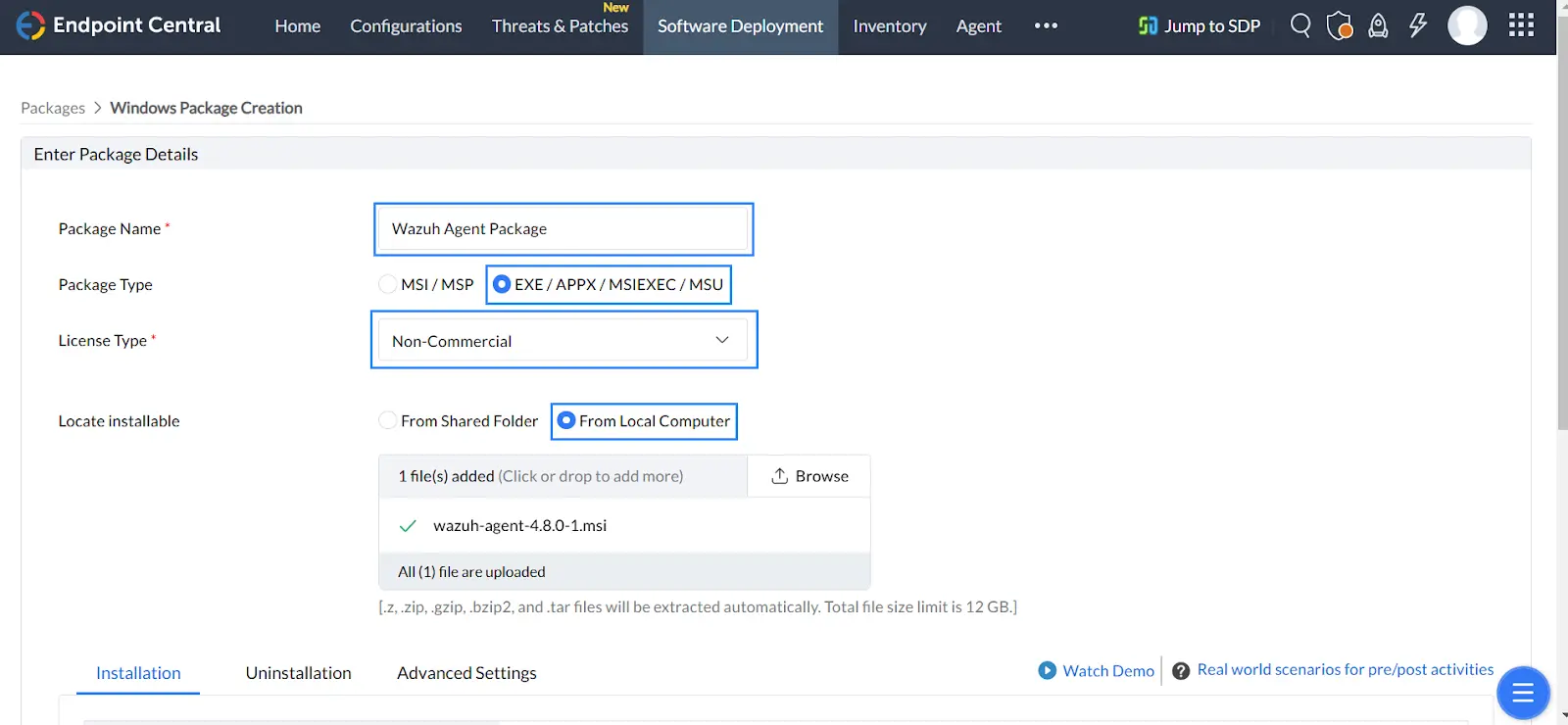Click the Windows Package Creation breadcrumb text
1568x725 pixels.
click(206, 108)
